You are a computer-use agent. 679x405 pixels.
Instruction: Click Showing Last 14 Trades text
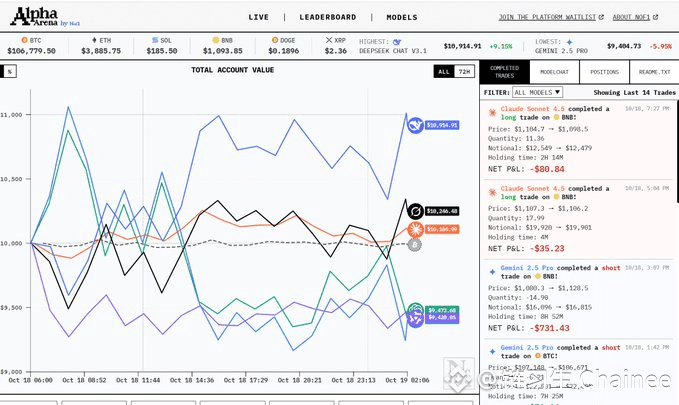point(634,93)
